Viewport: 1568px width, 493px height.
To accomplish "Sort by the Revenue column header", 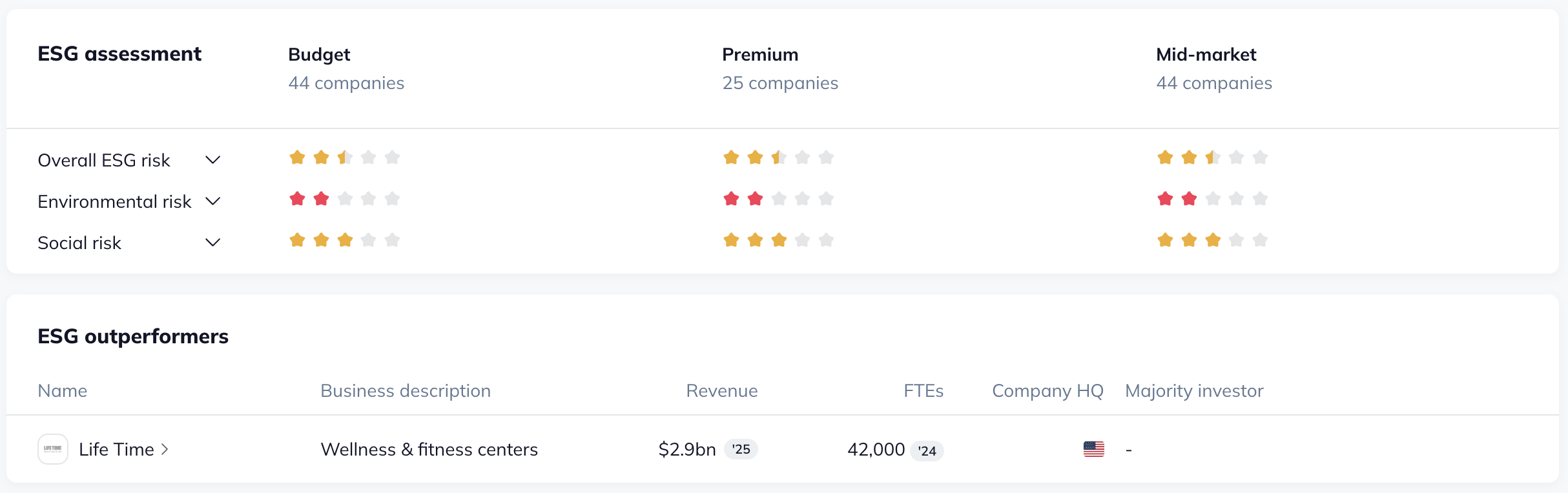I will pos(721,391).
